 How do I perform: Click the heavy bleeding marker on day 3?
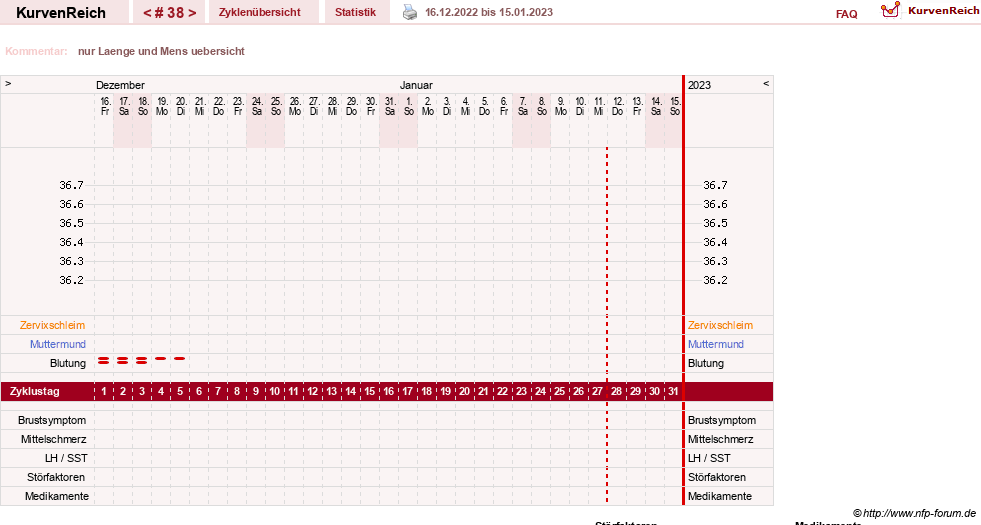tap(142, 360)
